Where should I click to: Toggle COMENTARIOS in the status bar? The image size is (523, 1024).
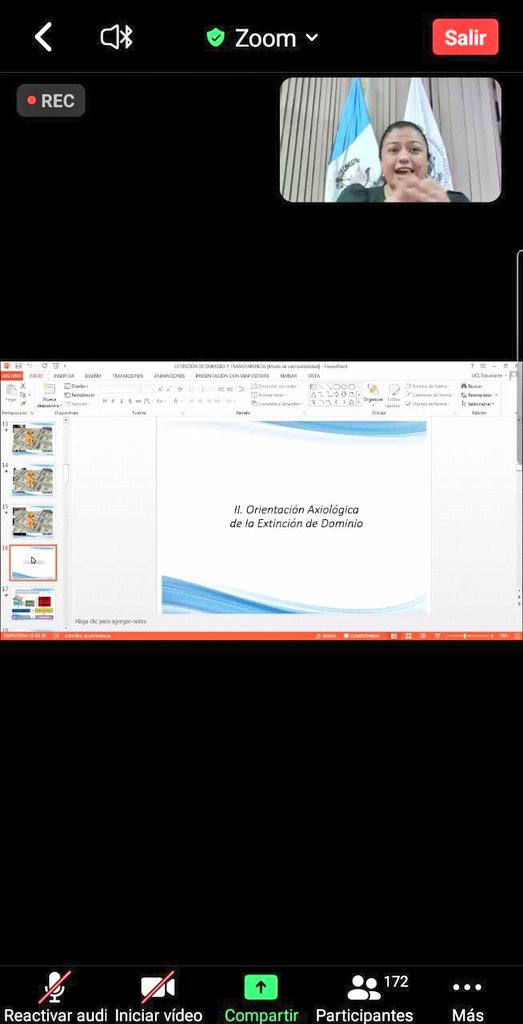[361, 635]
